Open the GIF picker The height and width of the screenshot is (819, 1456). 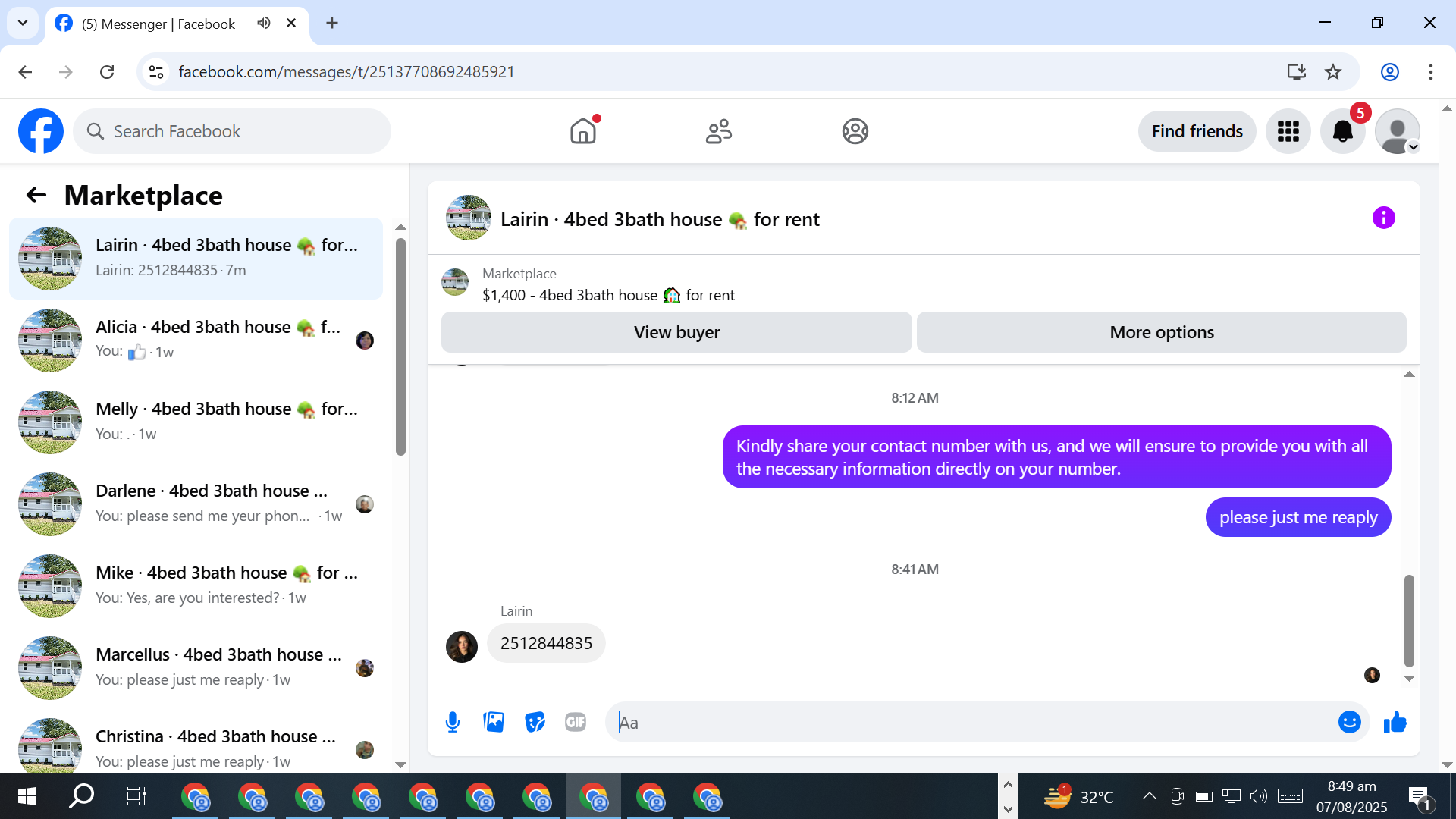tap(576, 722)
